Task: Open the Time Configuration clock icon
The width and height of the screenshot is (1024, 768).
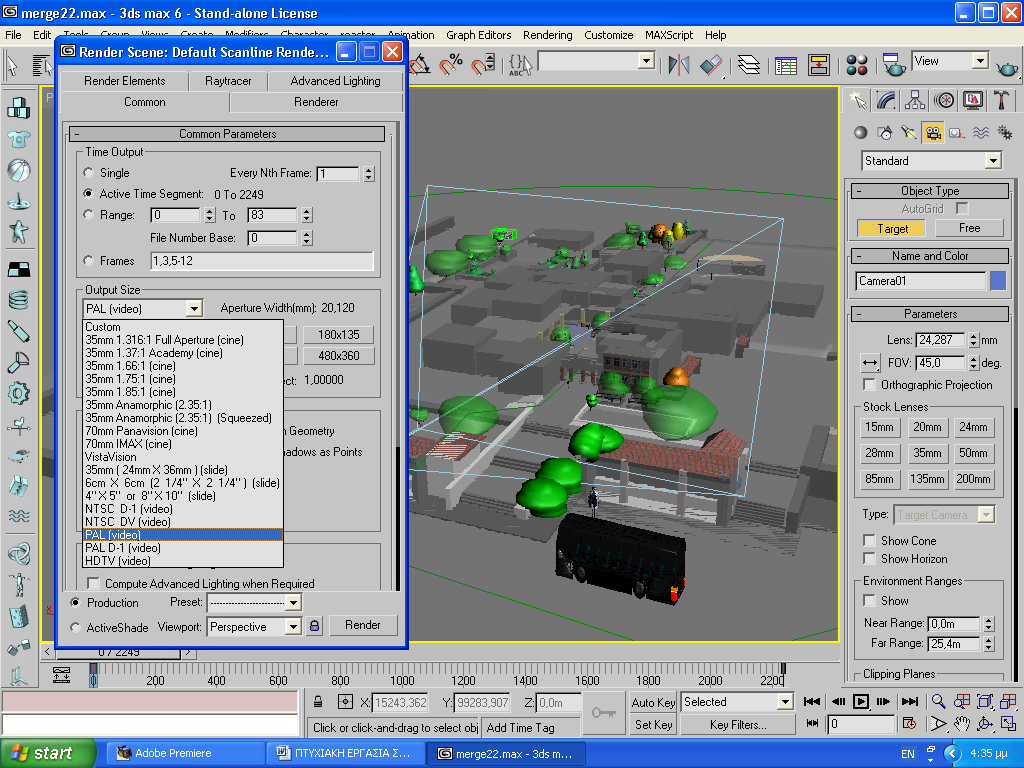Action: coord(909,724)
